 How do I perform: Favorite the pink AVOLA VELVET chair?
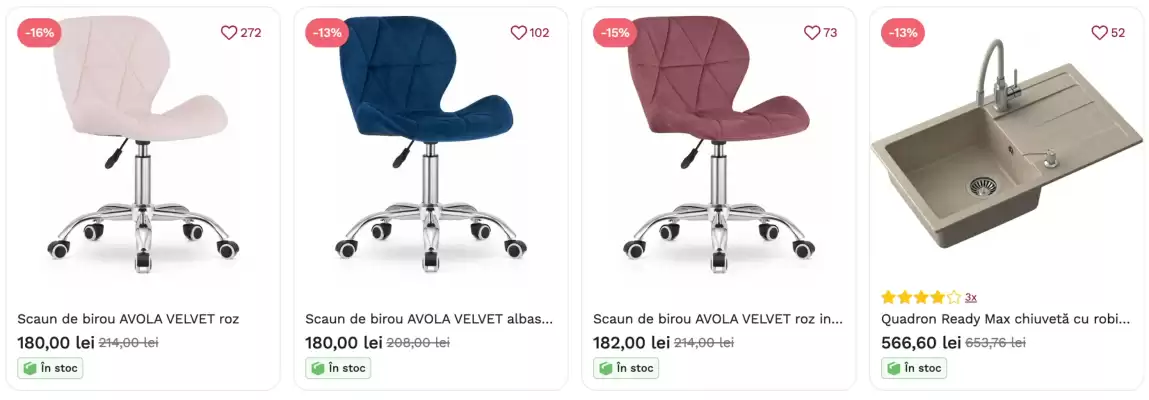point(229,33)
